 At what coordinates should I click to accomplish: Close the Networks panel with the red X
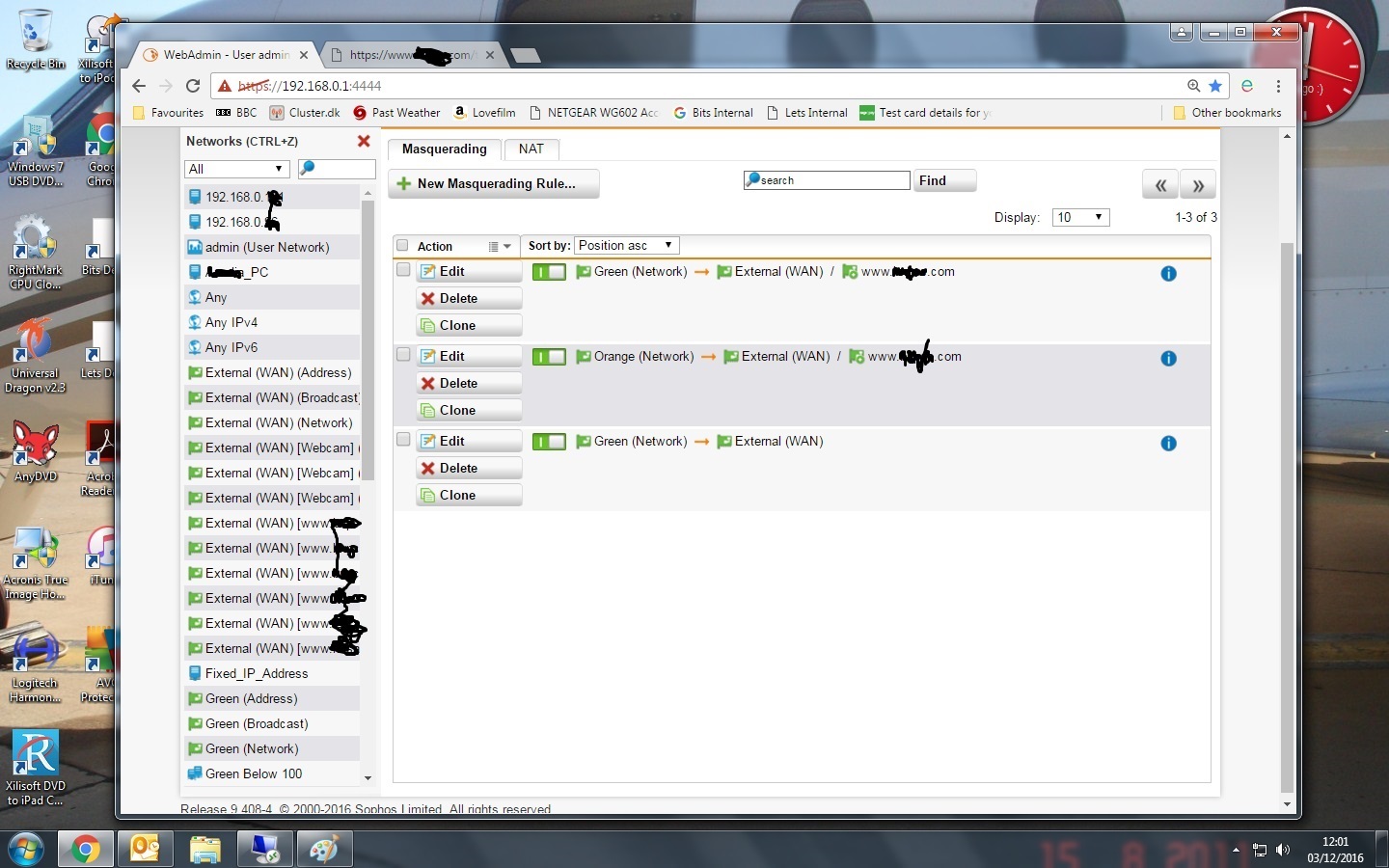[x=364, y=141]
